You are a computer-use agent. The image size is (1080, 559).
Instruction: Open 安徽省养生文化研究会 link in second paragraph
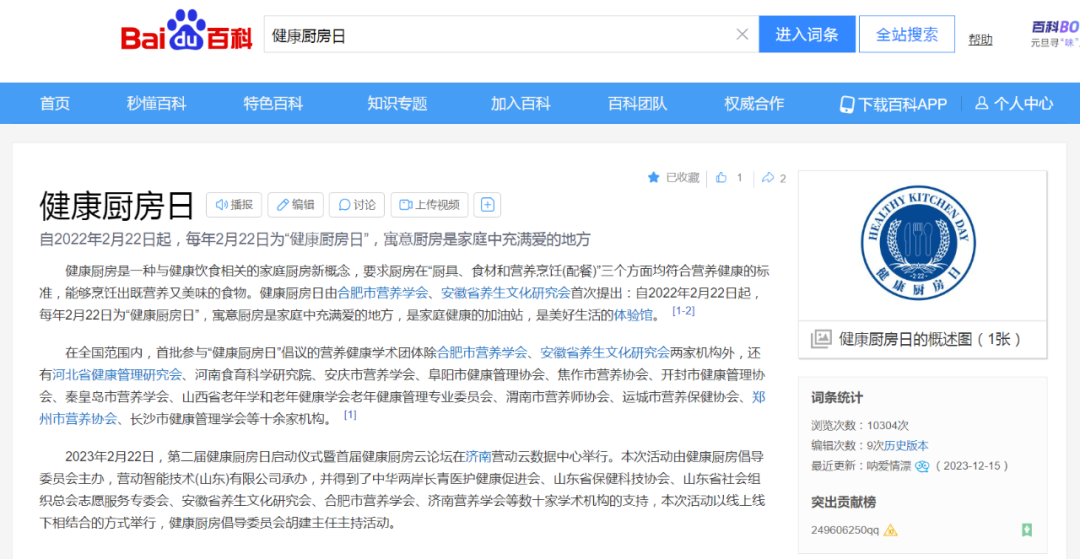tap(605, 352)
